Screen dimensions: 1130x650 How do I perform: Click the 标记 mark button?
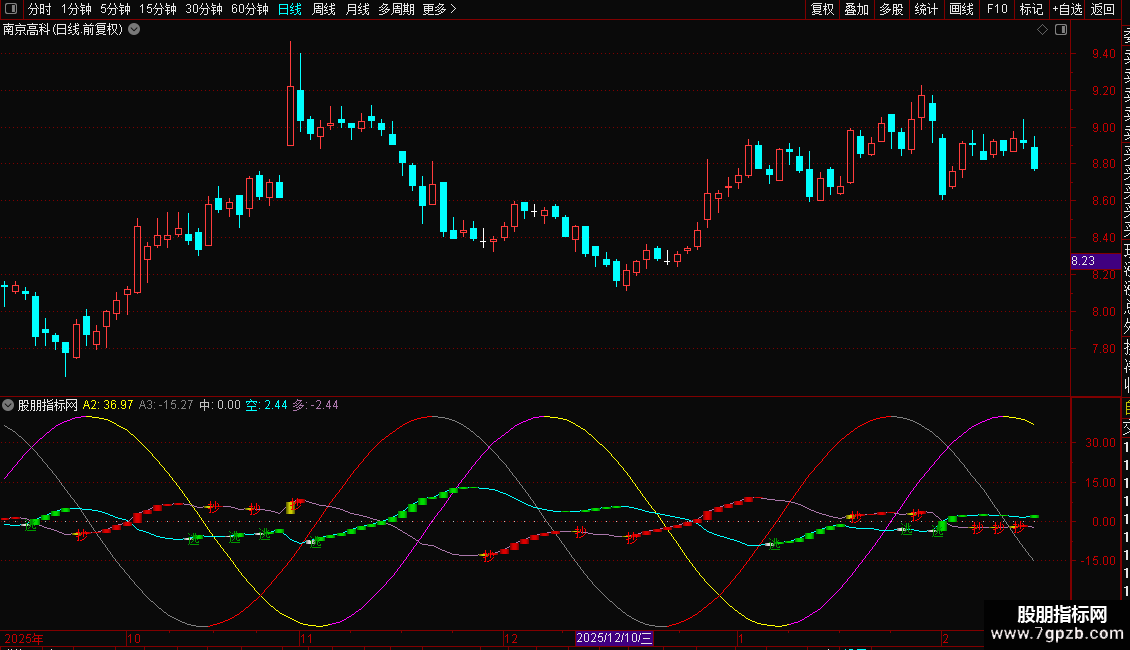pyautogui.click(x=1031, y=9)
